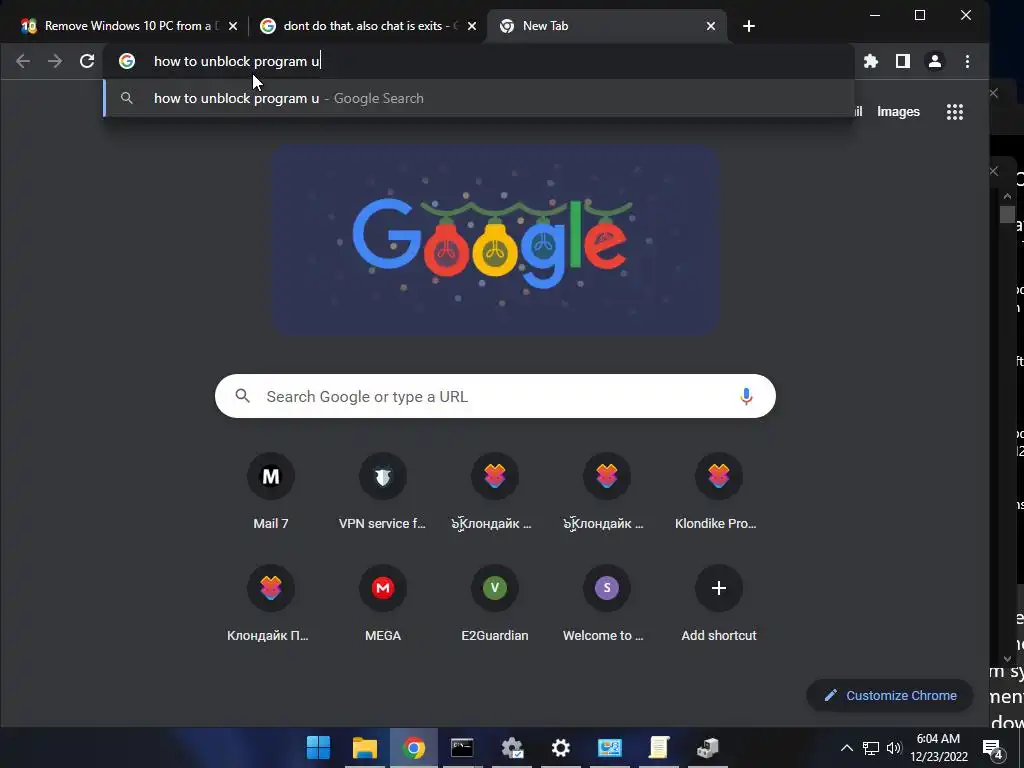Viewport: 1024px width, 768px height.
Task: Close the dont do that tab
Action: [472, 26]
